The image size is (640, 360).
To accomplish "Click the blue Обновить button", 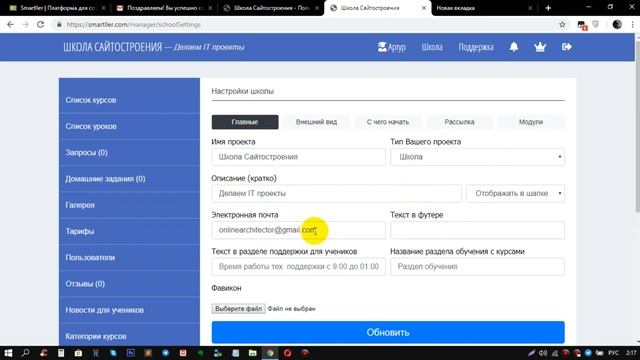I will tap(388, 332).
